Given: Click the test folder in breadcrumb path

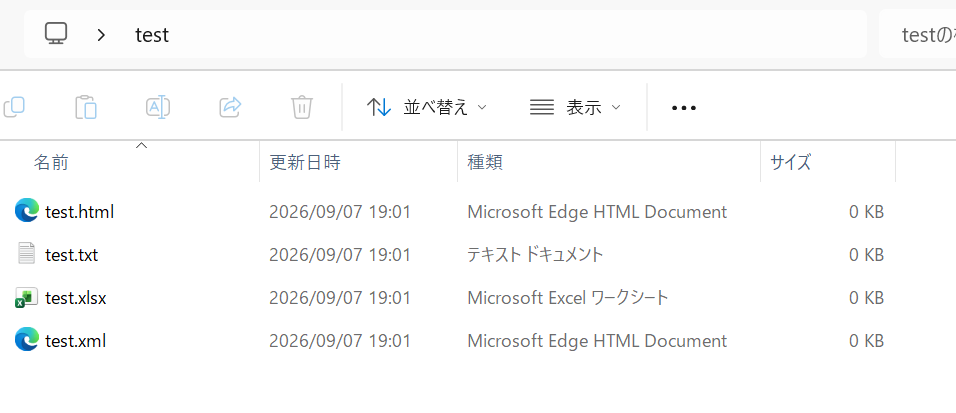Looking at the screenshot, I should point(152,35).
